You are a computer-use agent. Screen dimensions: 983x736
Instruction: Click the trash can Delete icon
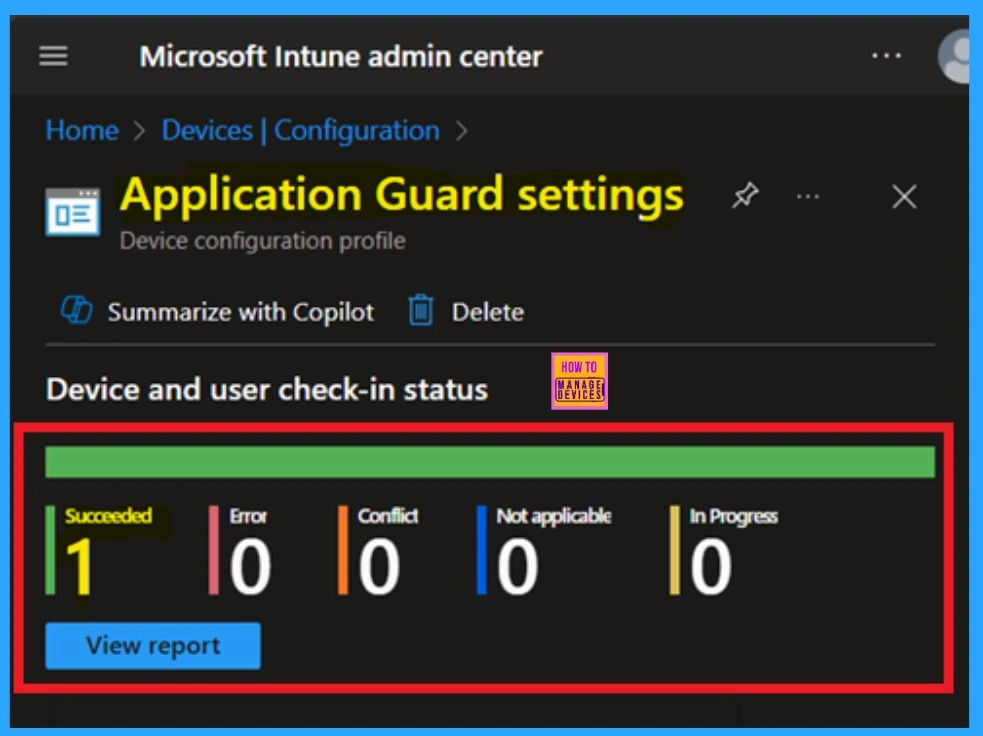421,310
